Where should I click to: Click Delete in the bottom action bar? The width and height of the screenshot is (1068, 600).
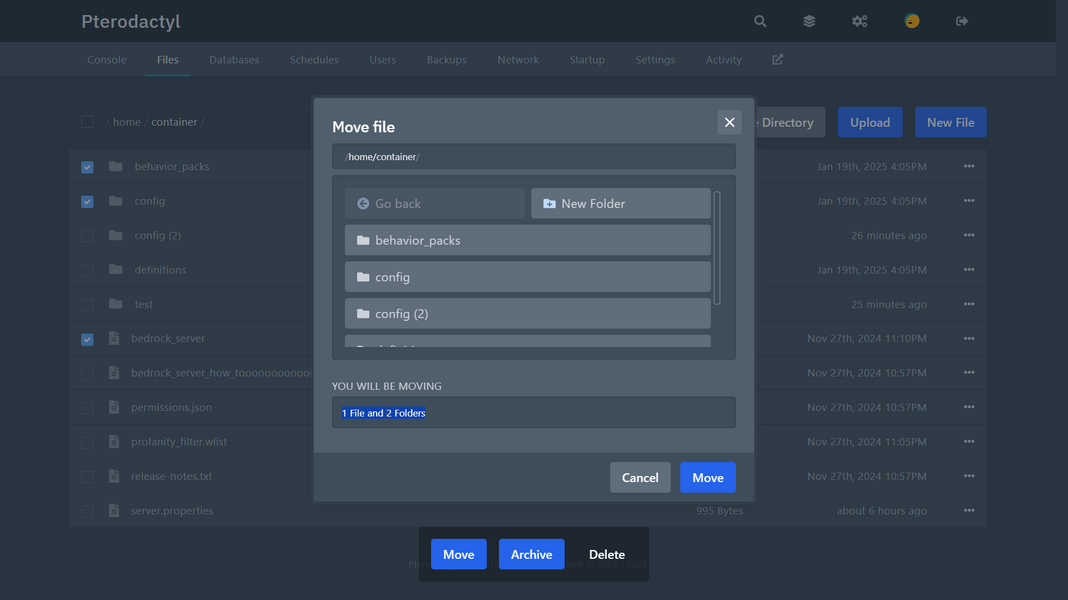coord(607,554)
